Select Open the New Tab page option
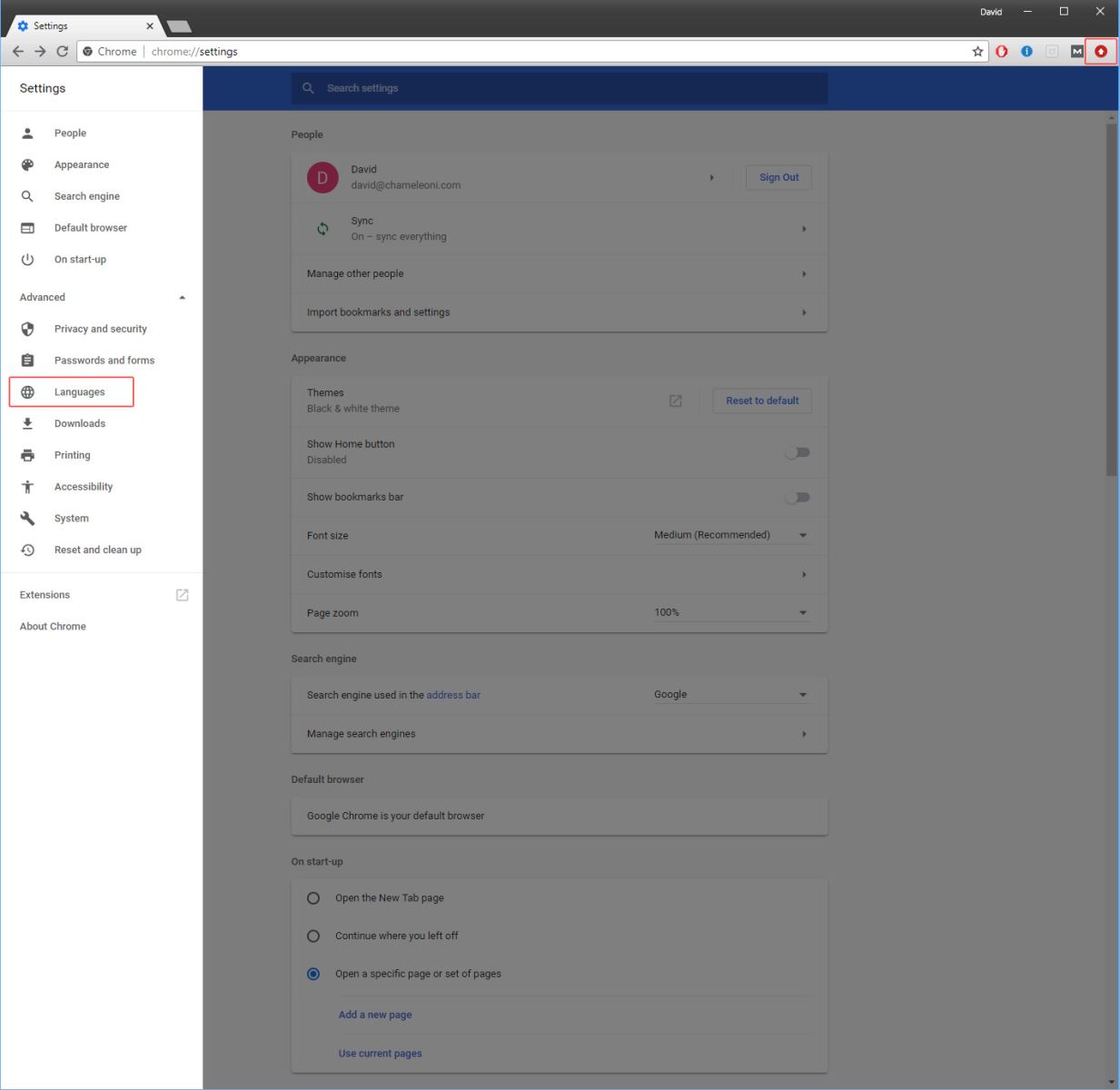 (x=313, y=898)
